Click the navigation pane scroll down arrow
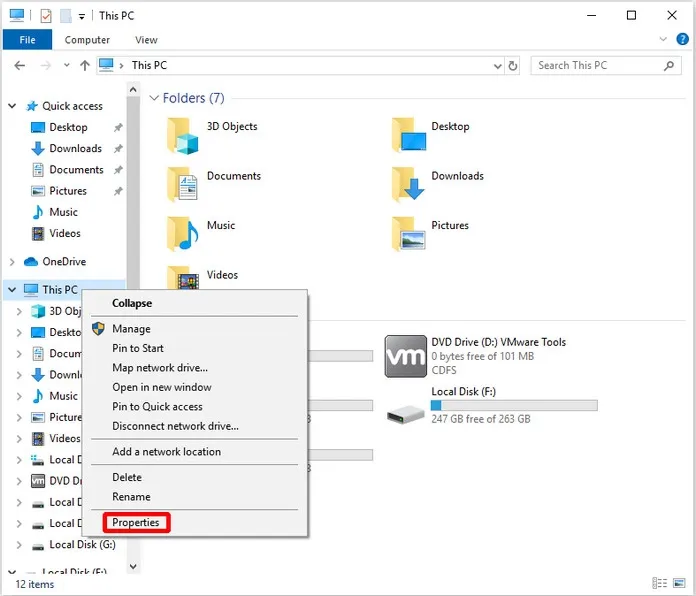696x596 pixels. (x=133, y=566)
